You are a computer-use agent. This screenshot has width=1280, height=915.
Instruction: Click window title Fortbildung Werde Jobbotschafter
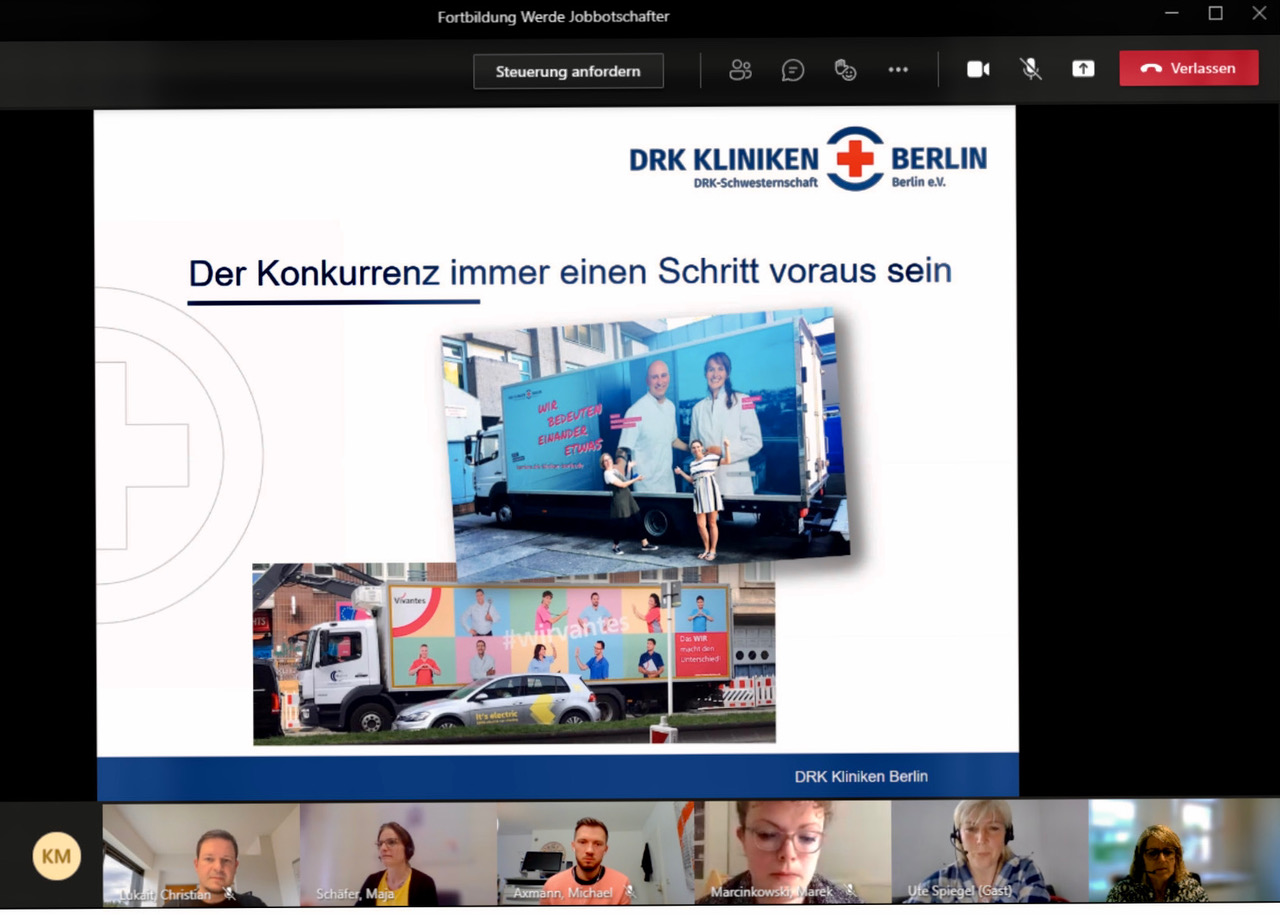point(553,16)
